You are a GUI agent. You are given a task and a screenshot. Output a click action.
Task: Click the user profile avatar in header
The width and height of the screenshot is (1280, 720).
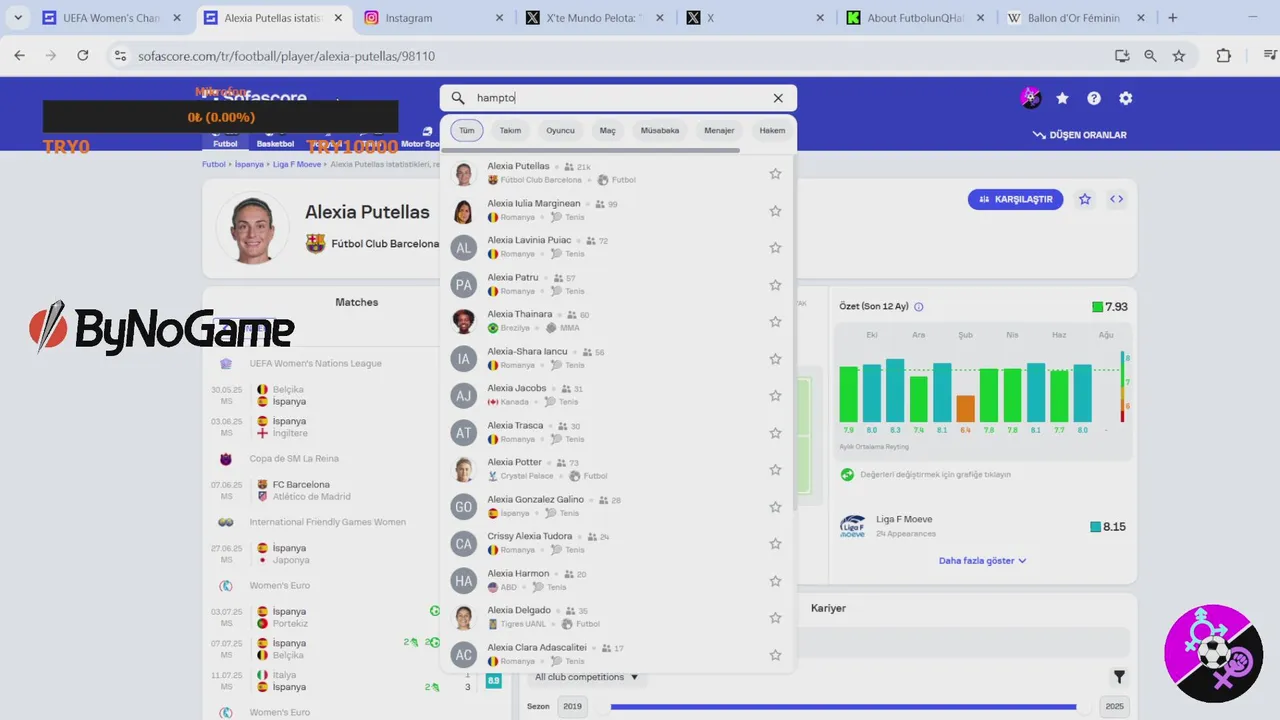(x=1030, y=98)
